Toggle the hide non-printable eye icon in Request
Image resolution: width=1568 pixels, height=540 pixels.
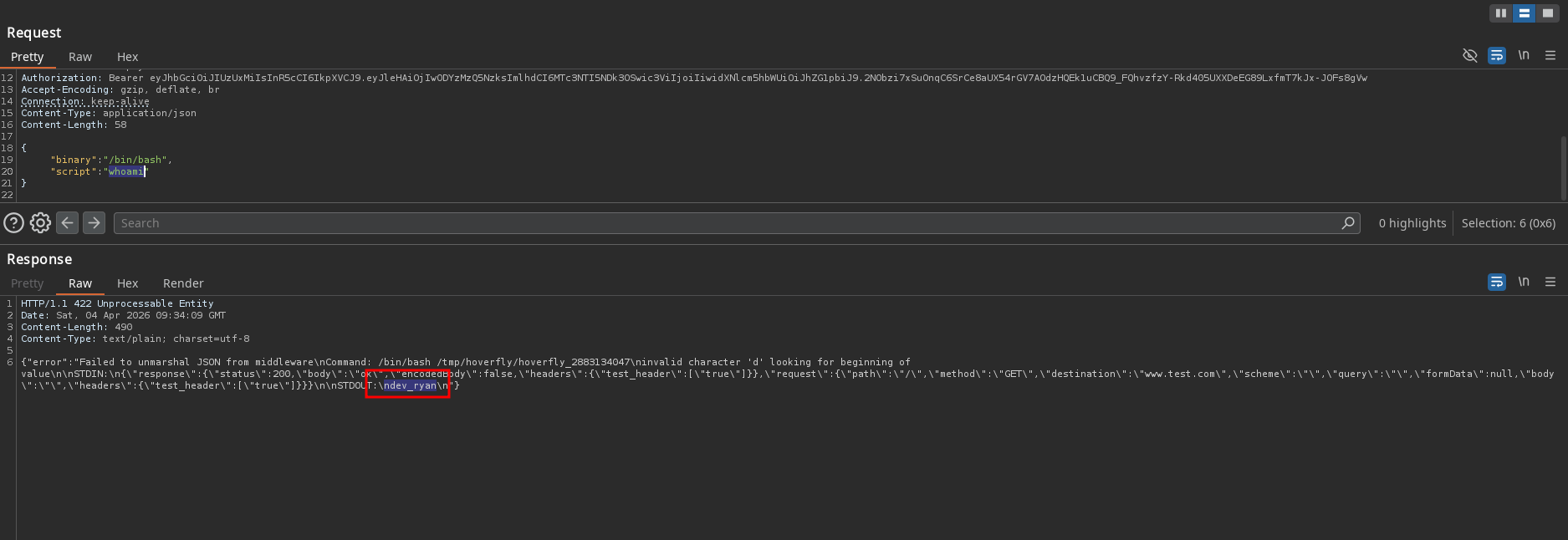(1469, 55)
